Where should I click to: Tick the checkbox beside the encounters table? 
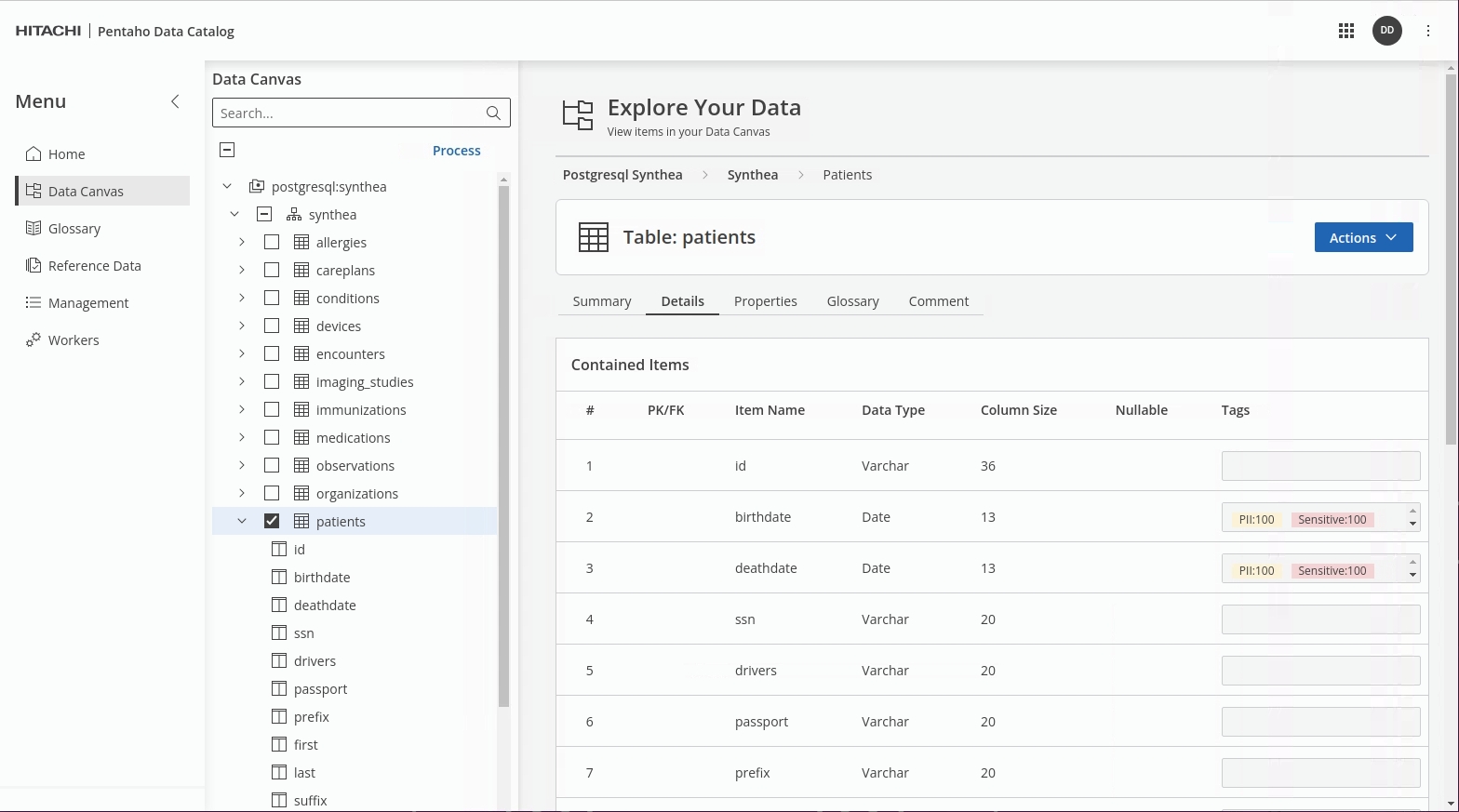pos(272,354)
